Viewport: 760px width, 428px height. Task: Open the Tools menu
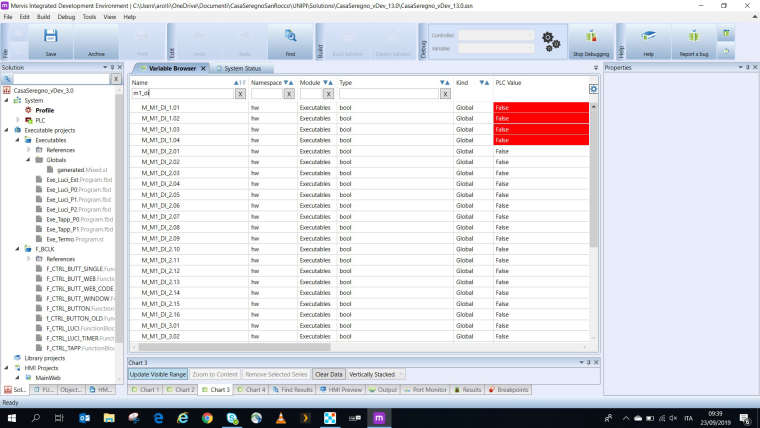click(x=89, y=16)
